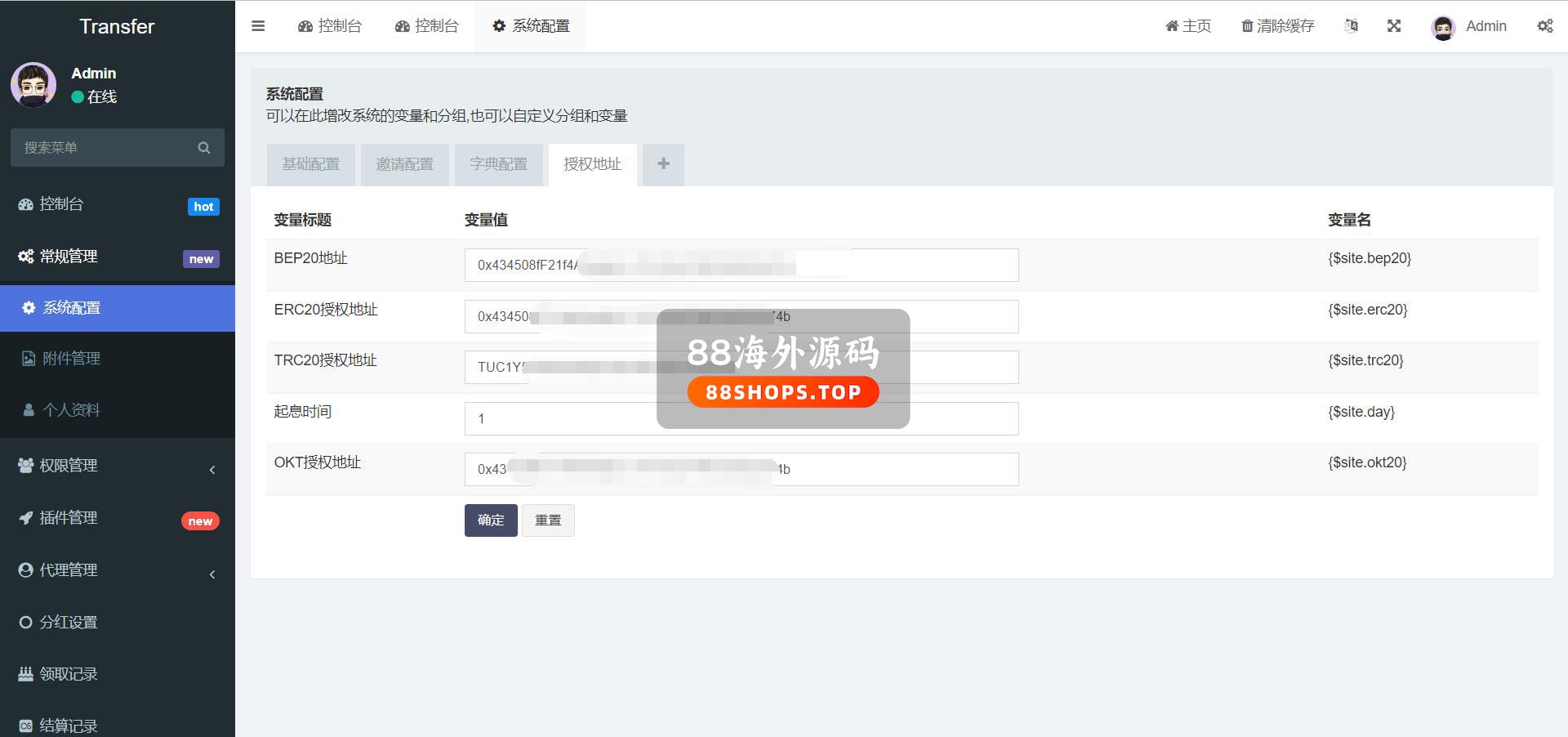Viewport: 1568px width, 737px height.
Task: Open the Admin user dropdown in header
Action: [1469, 26]
